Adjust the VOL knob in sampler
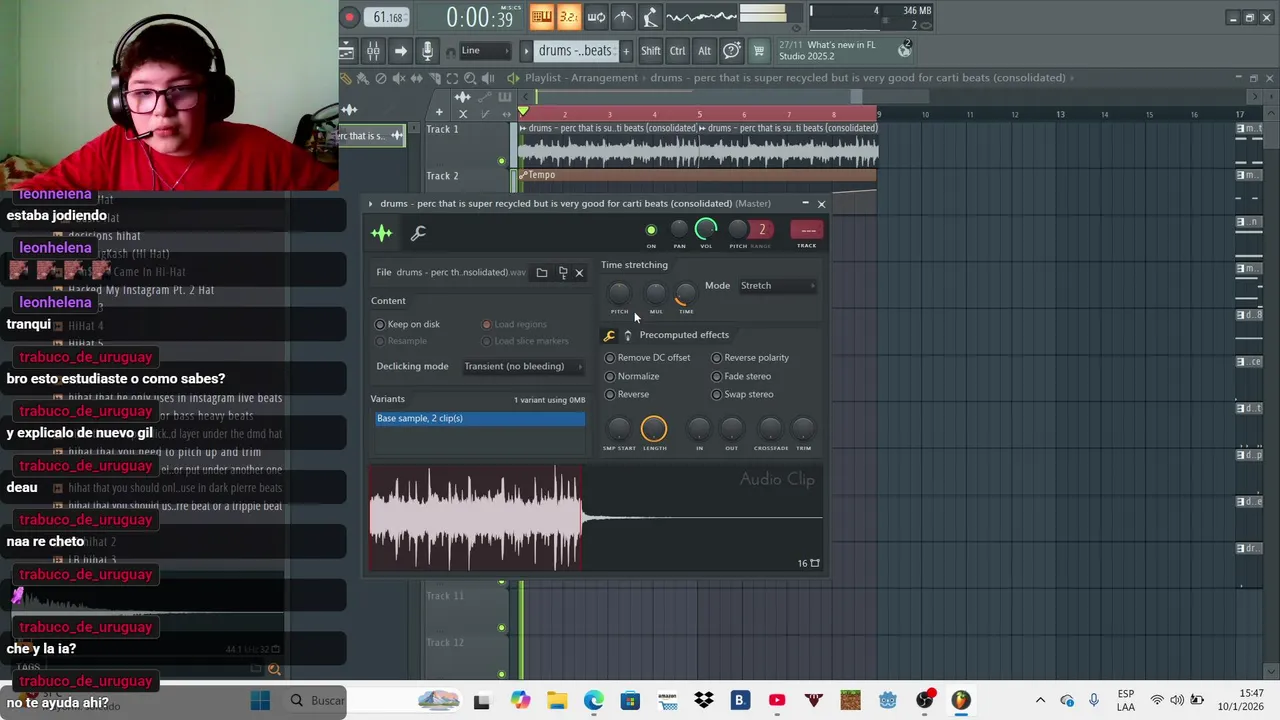1280x720 pixels. [706, 230]
